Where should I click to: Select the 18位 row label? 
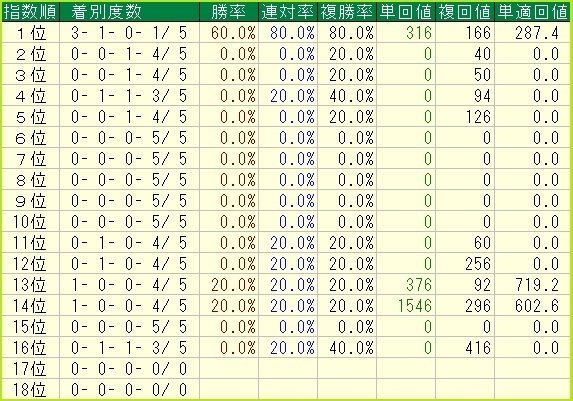pyautogui.click(x=30, y=390)
